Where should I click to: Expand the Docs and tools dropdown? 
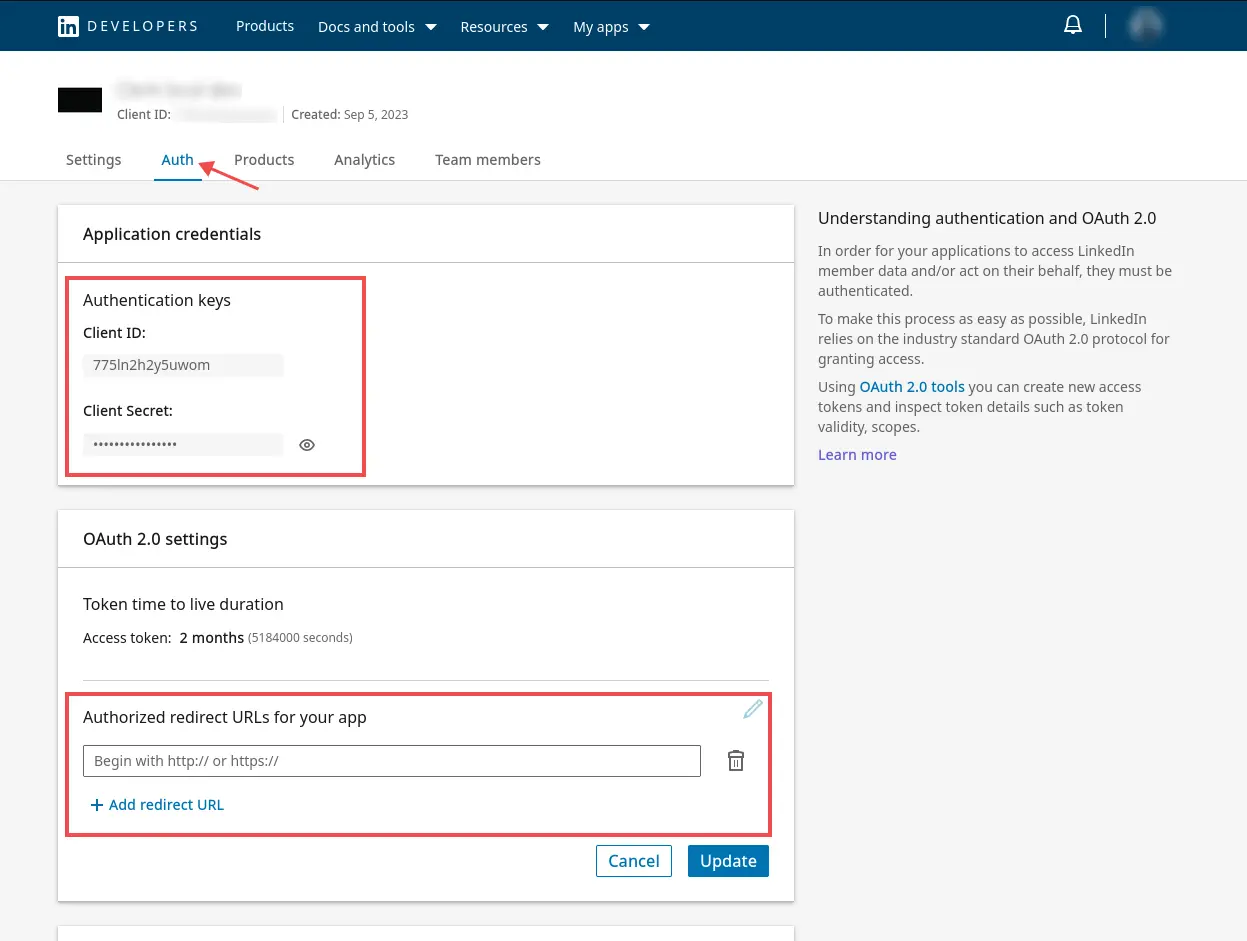click(x=377, y=27)
